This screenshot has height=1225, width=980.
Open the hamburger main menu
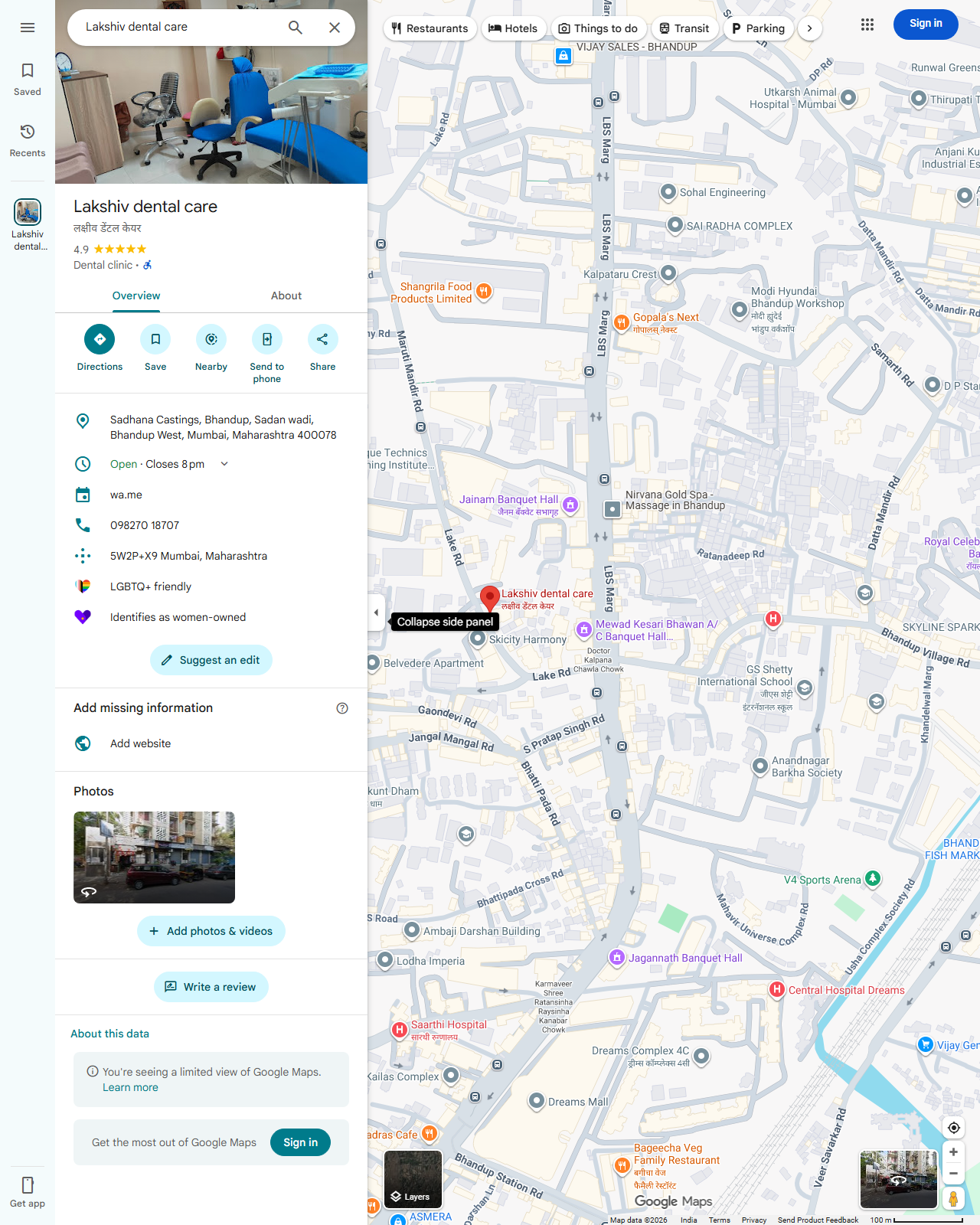[28, 28]
